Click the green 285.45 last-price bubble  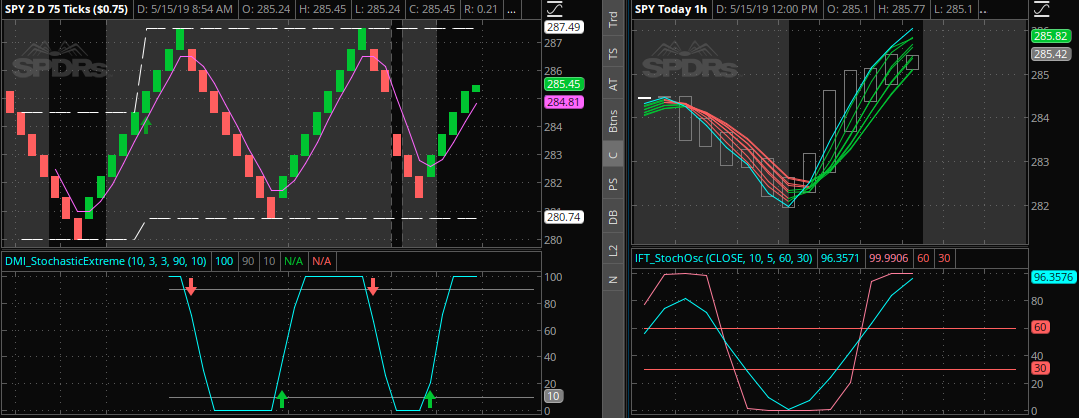[x=563, y=85]
